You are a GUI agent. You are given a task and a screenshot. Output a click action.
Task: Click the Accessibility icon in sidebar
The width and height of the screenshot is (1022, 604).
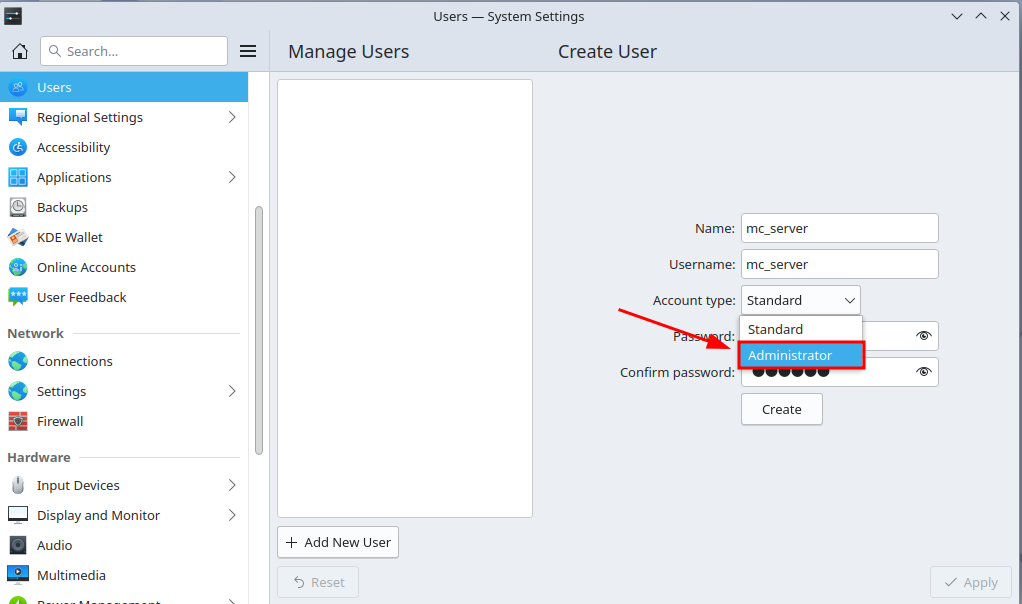[18, 147]
